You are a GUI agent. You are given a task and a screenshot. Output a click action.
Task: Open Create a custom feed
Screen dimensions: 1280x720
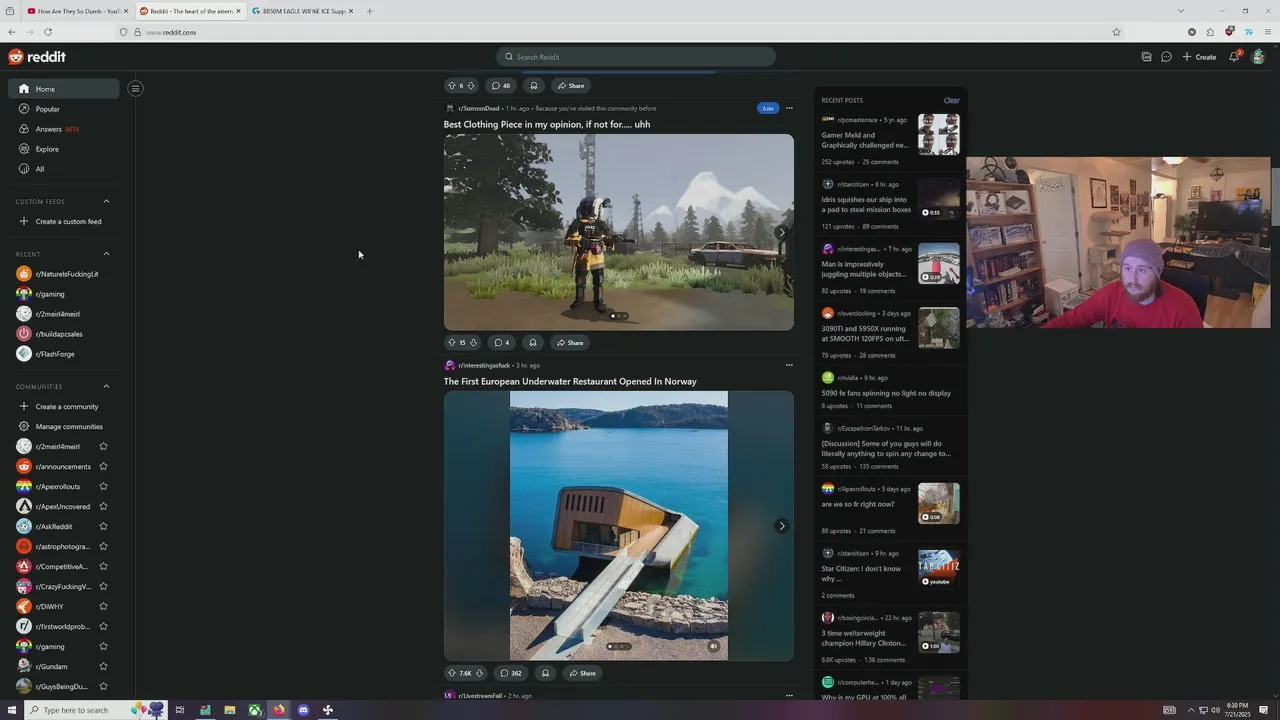point(64,221)
